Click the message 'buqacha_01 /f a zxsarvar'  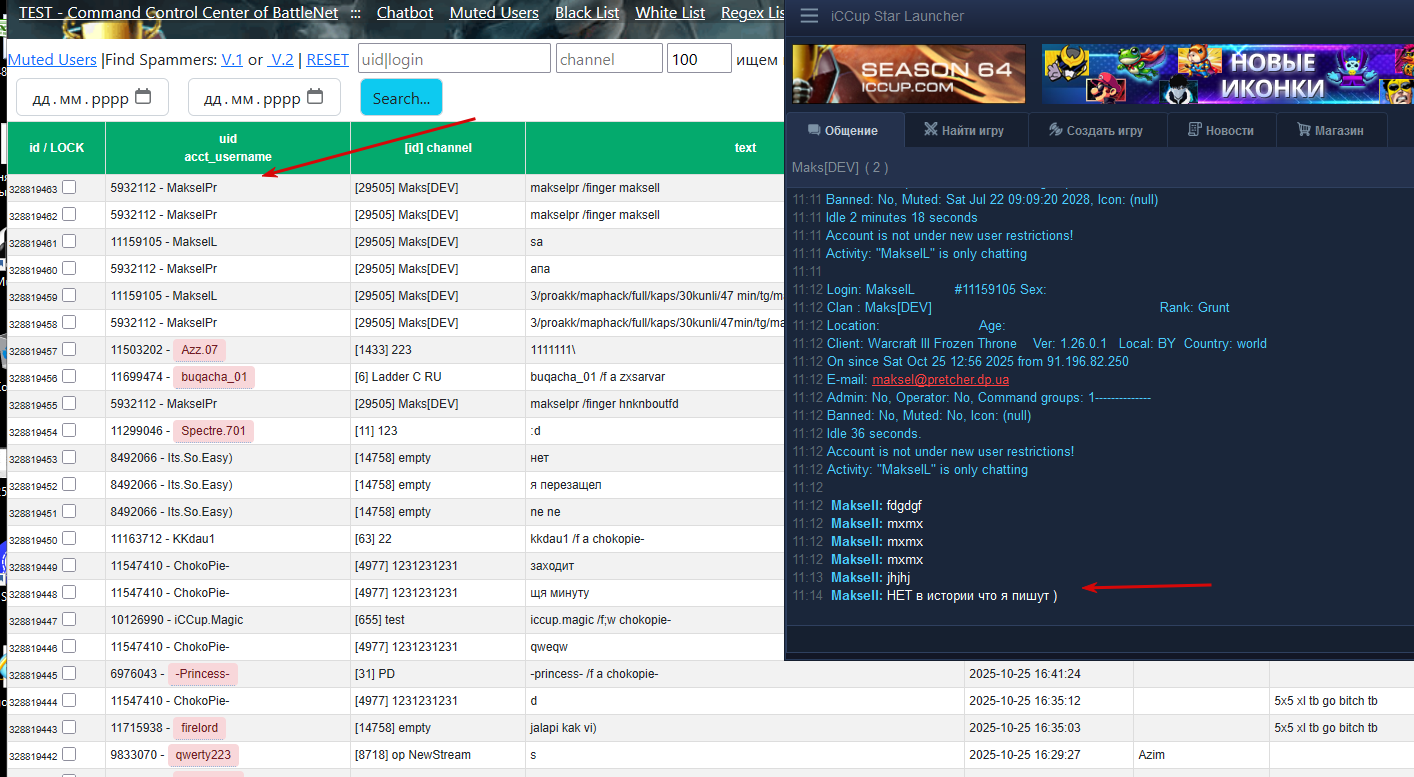(597, 377)
